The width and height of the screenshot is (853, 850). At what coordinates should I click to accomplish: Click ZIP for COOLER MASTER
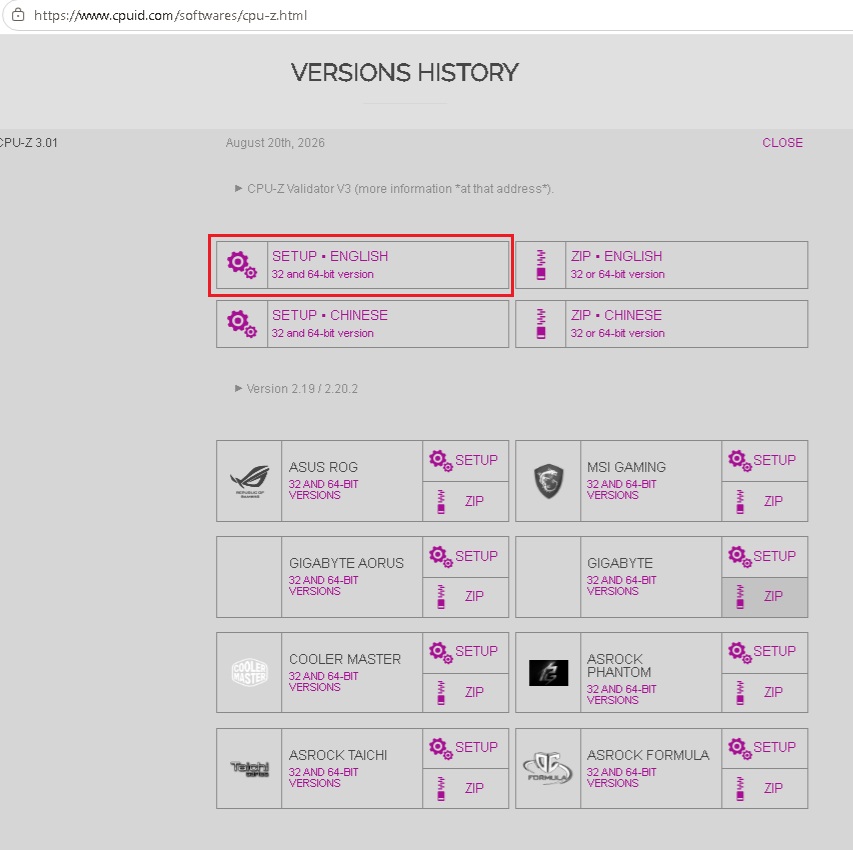click(466, 693)
